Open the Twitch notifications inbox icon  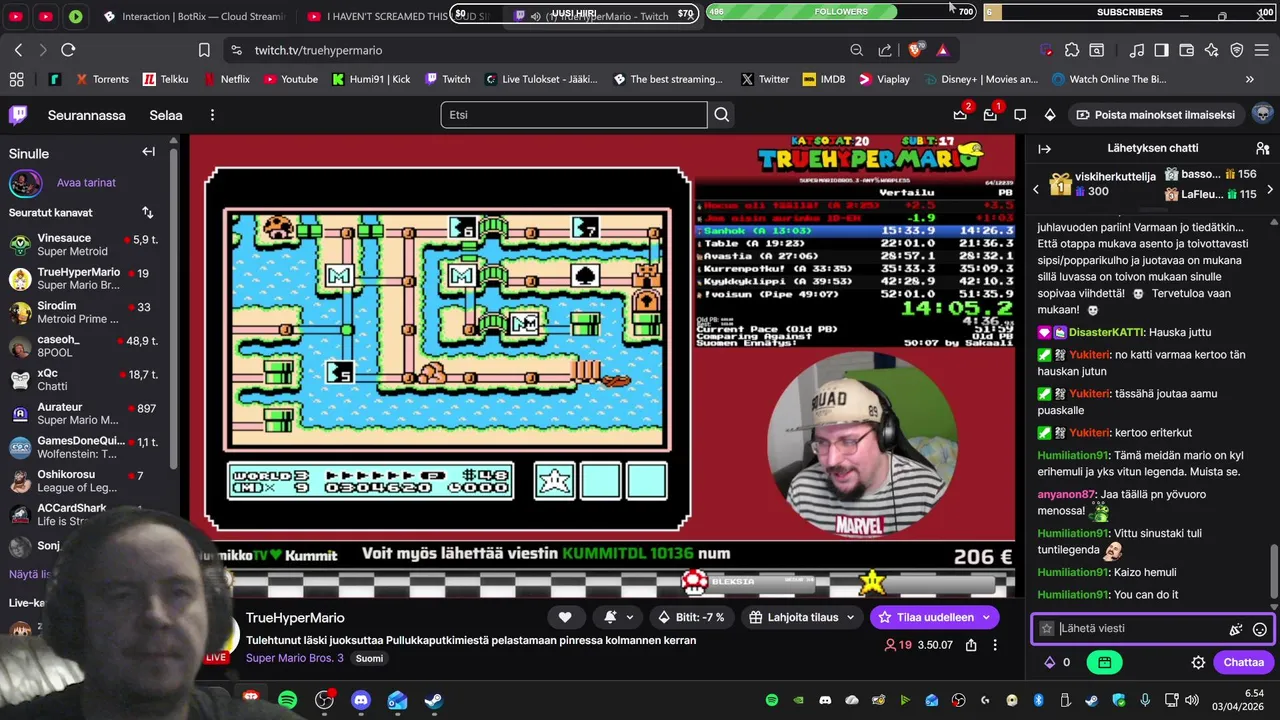[990, 115]
